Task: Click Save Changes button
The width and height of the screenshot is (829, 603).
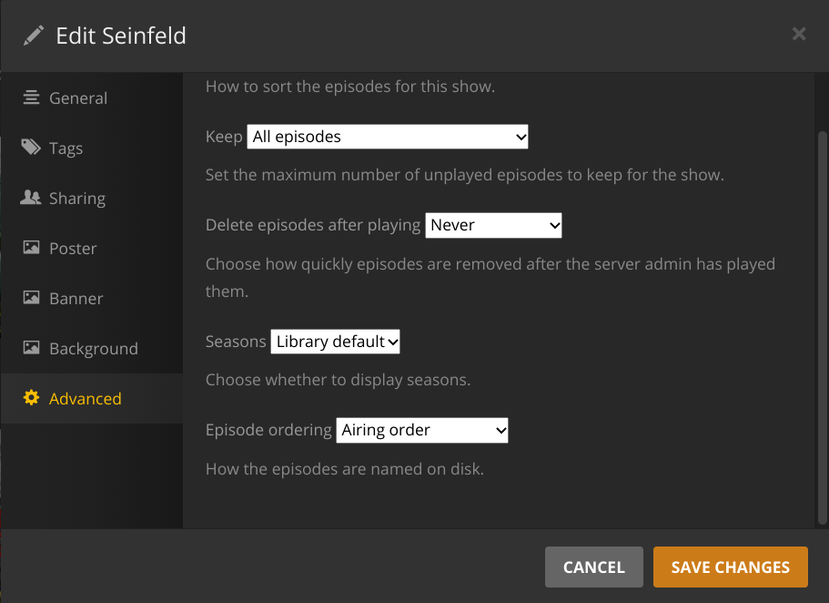Action: tap(730, 567)
